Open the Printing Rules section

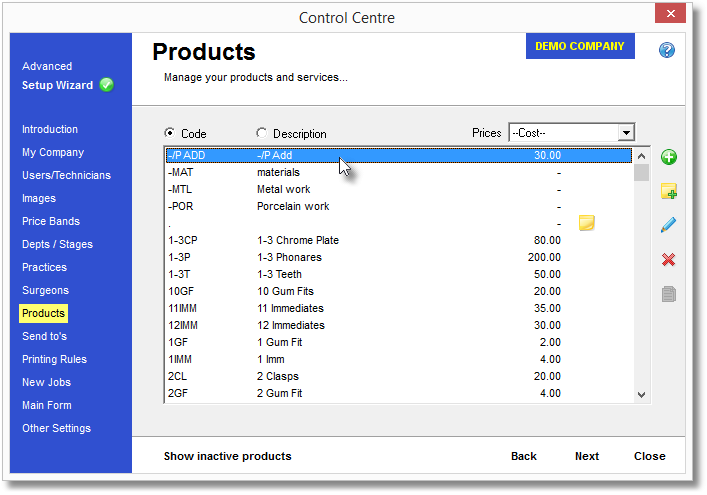55,359
